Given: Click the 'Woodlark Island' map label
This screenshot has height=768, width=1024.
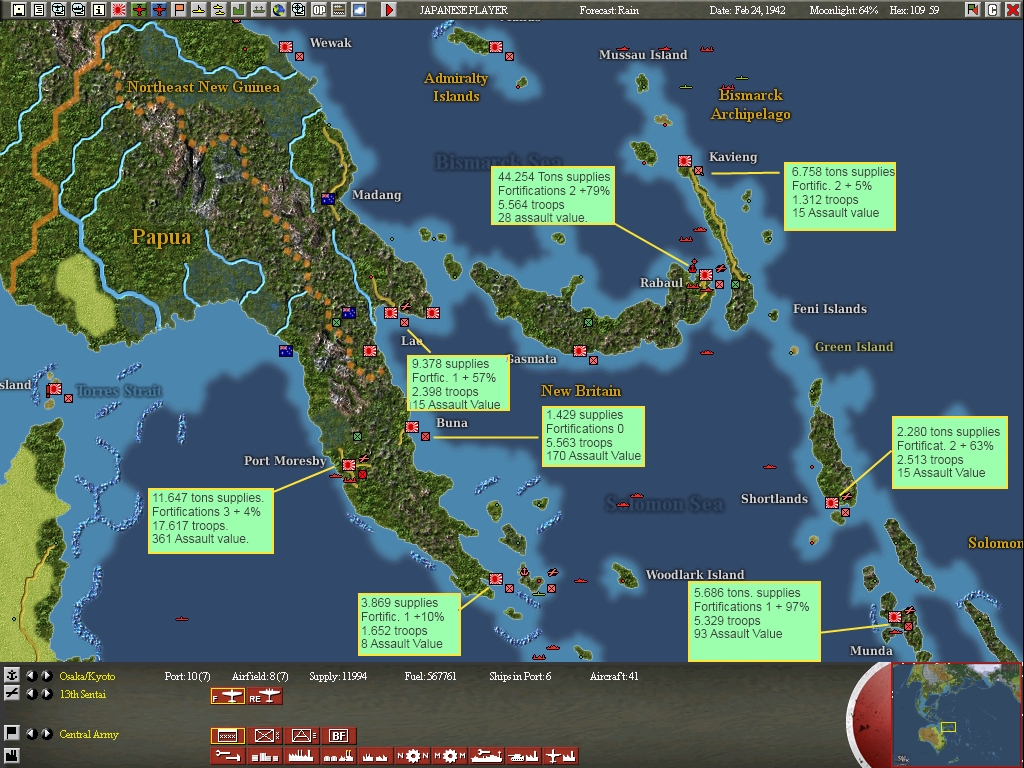Looking at the screenshot, I should click(x=695, y=575).
